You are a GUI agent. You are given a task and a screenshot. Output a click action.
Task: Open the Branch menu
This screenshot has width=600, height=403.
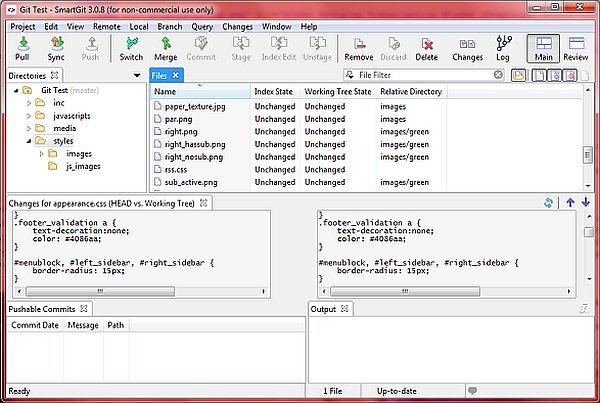[x=170, y=26]
